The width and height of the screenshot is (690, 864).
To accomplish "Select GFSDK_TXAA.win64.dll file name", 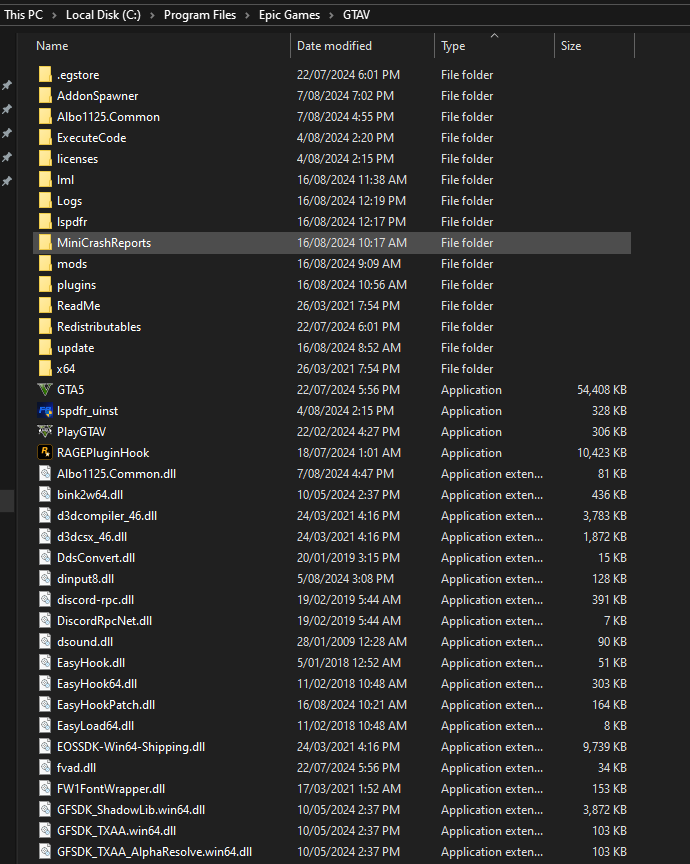I will [x=117, y=830].
